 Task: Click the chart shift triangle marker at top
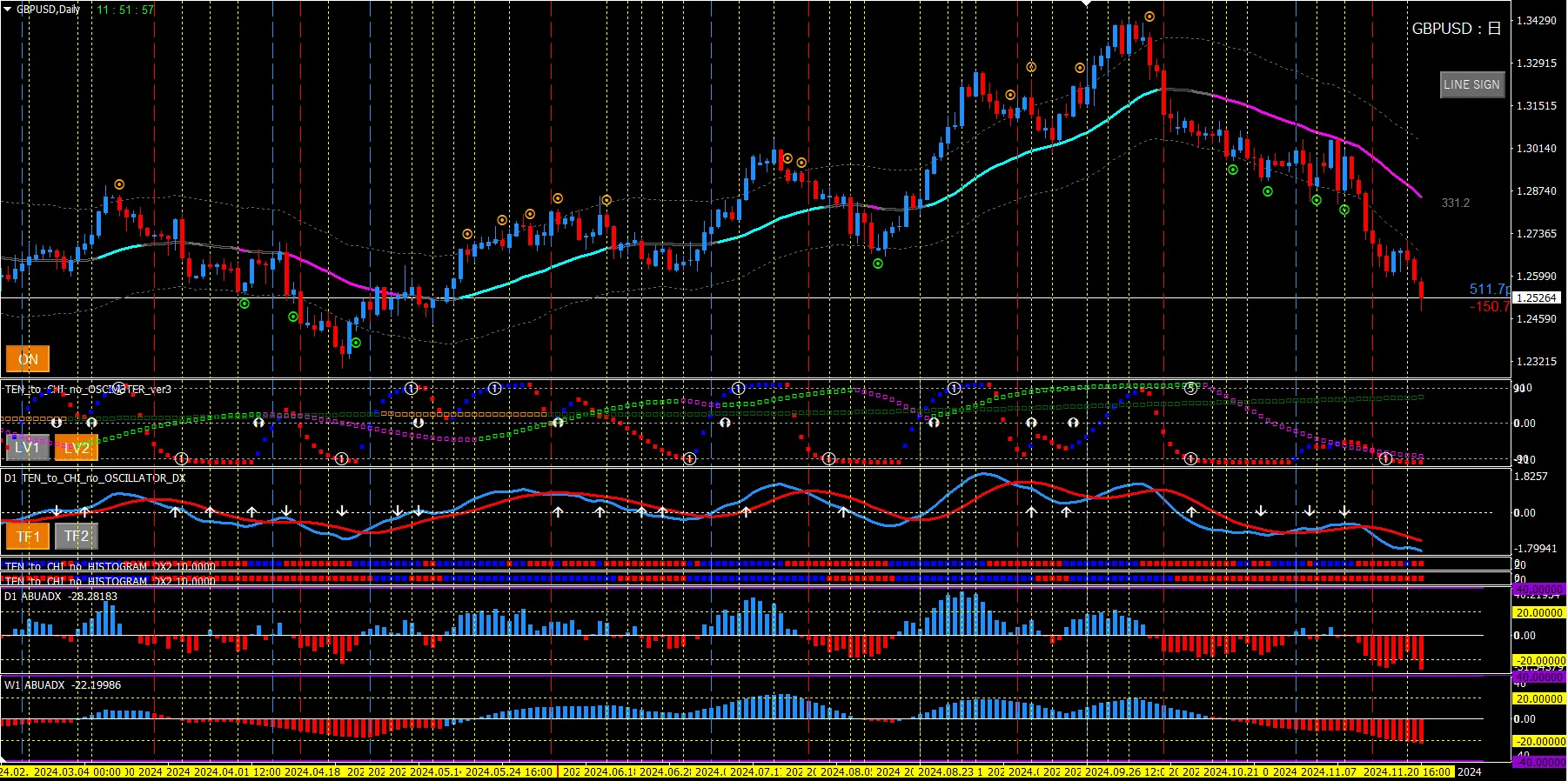click(1086, 3)
